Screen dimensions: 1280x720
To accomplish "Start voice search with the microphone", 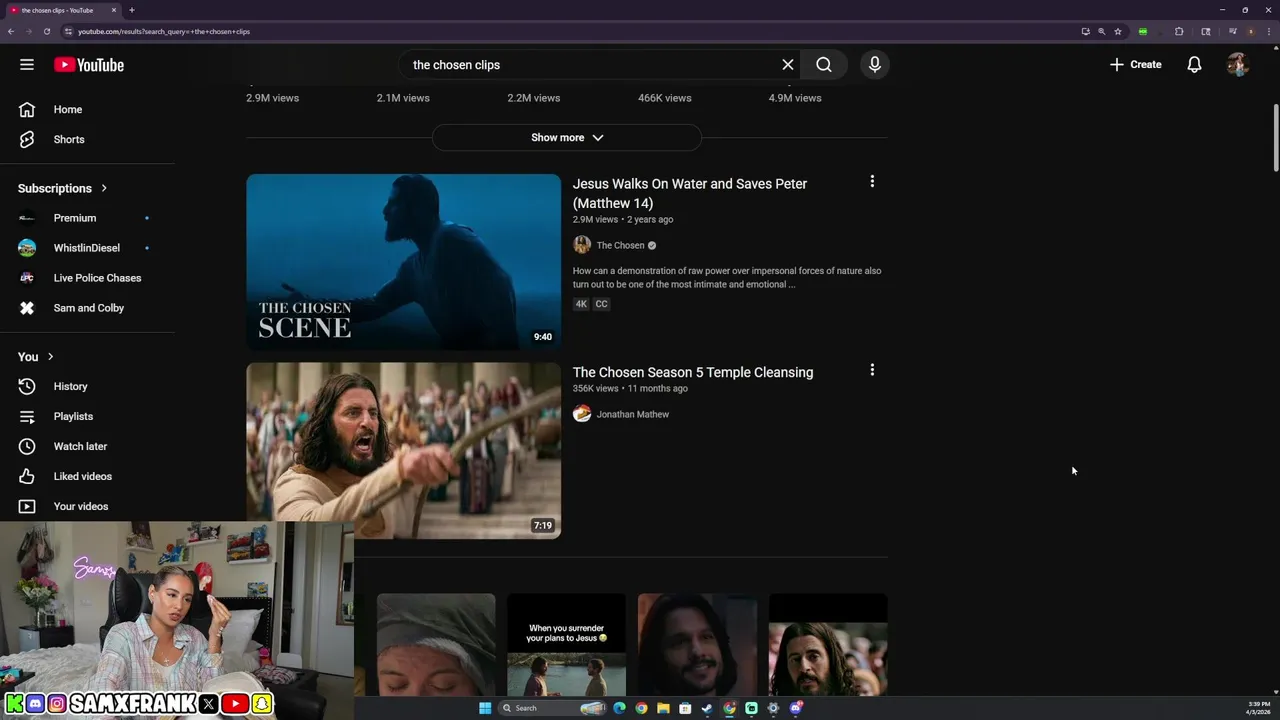I will pos(875,65).
